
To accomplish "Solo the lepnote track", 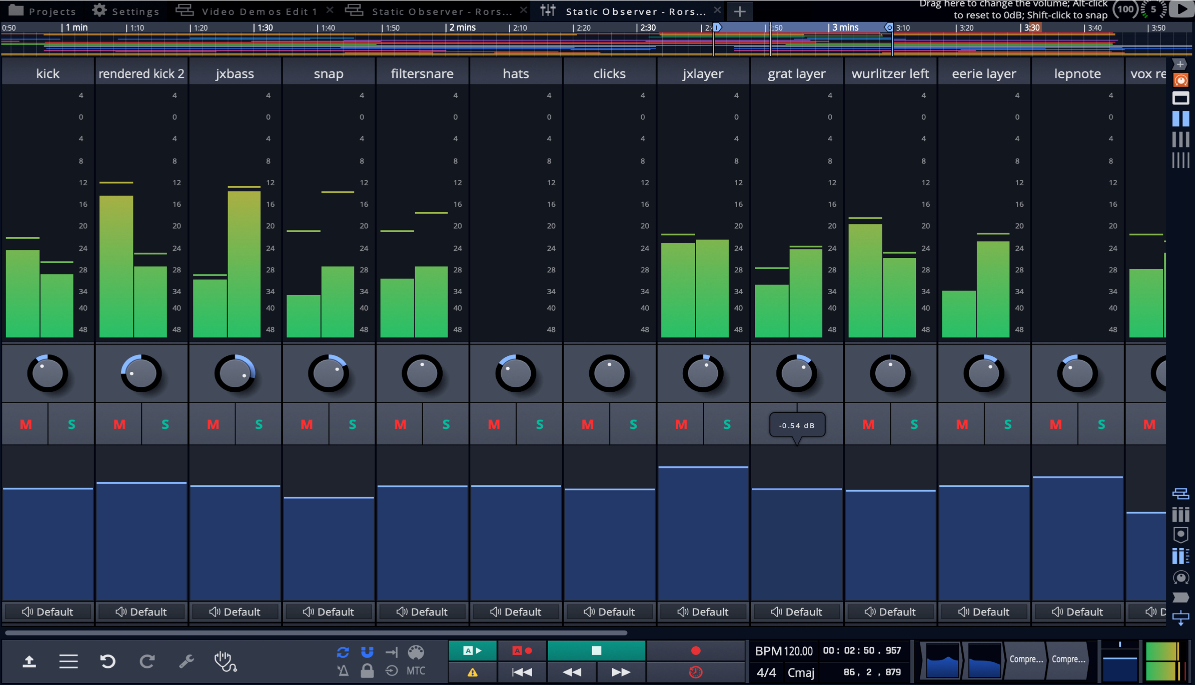I will [x=1101, y=424].
